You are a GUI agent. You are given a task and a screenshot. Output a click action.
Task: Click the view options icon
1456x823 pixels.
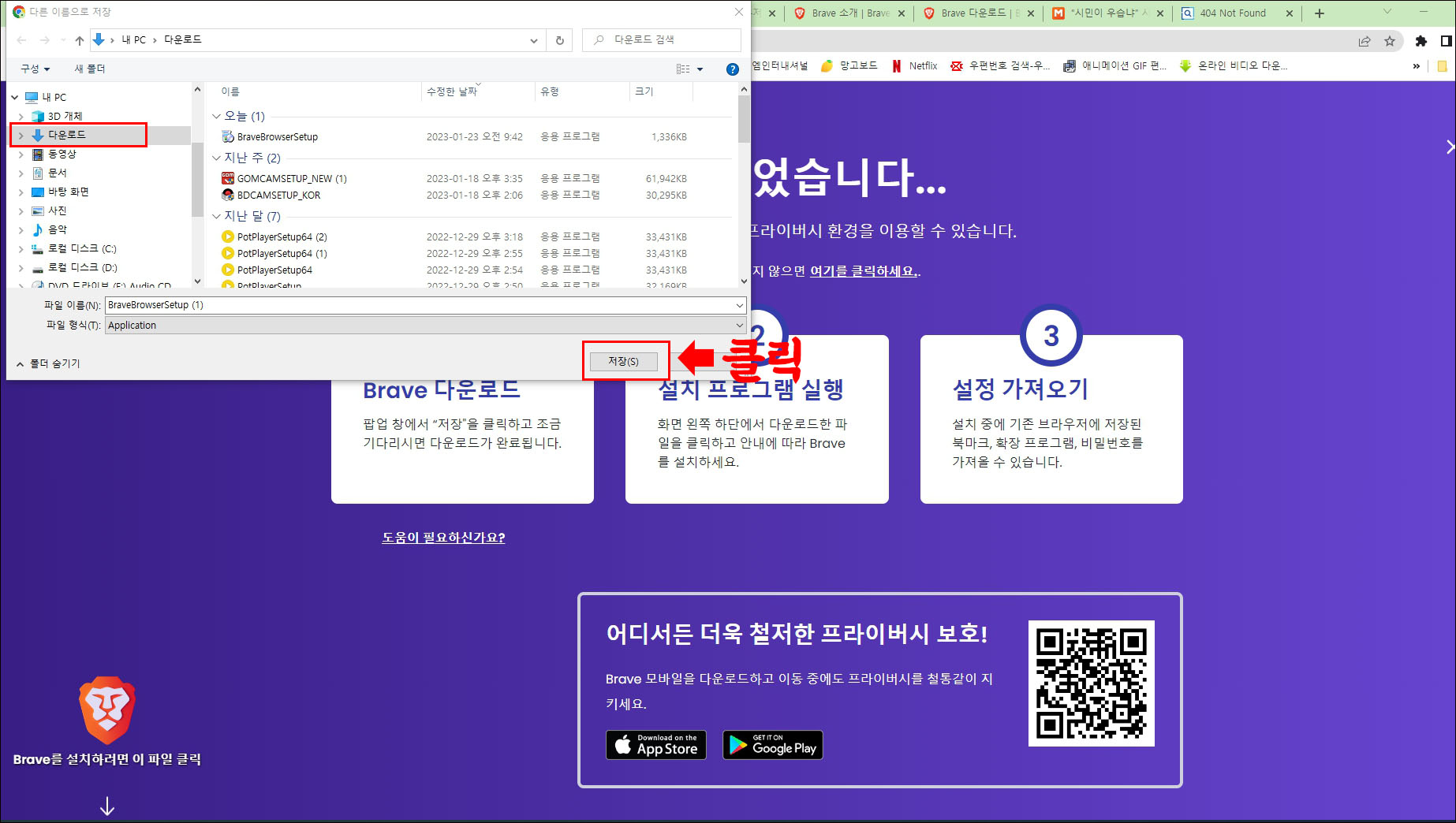(683, 69)
